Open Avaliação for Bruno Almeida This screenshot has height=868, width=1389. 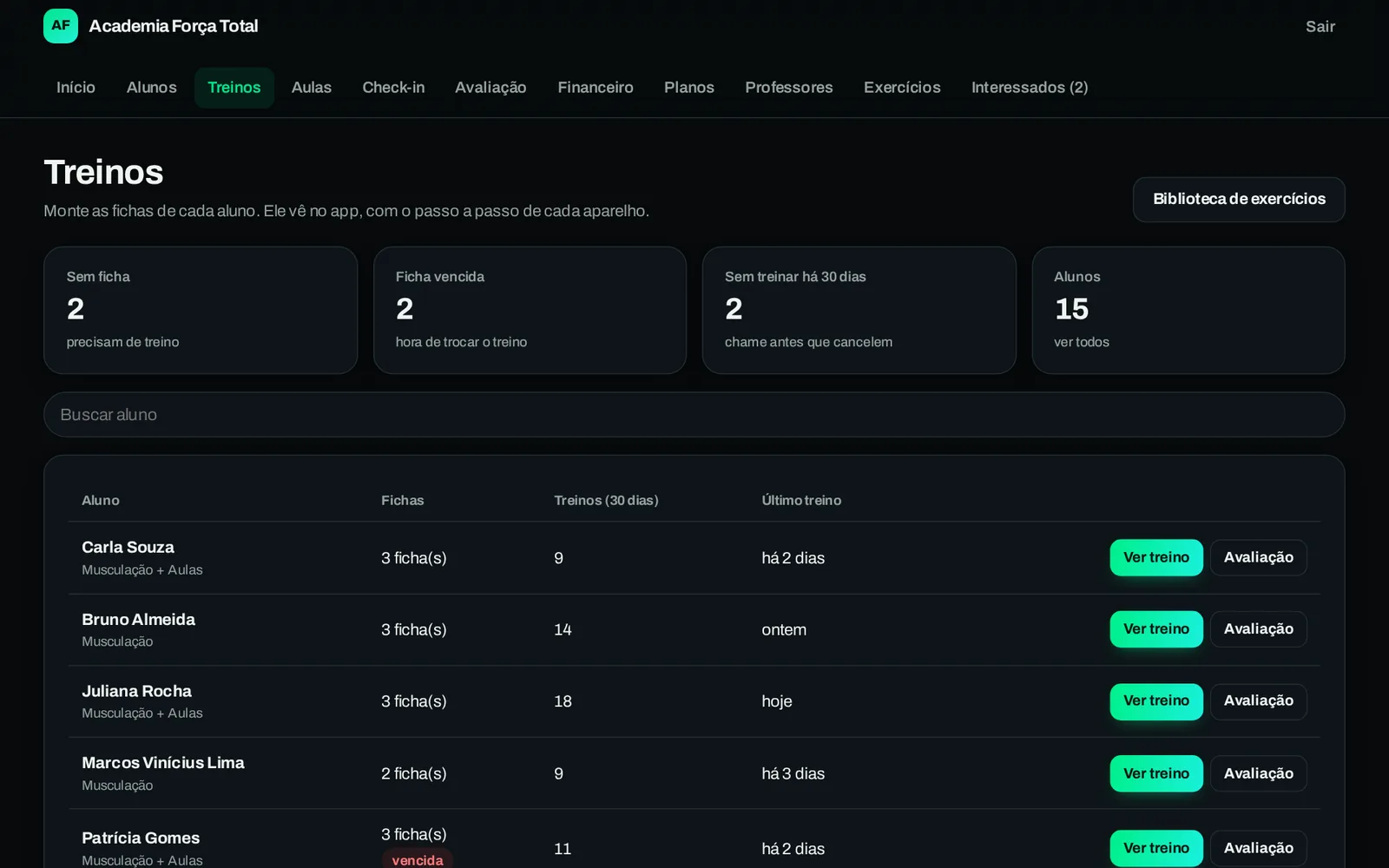(x=1258, y=629)
